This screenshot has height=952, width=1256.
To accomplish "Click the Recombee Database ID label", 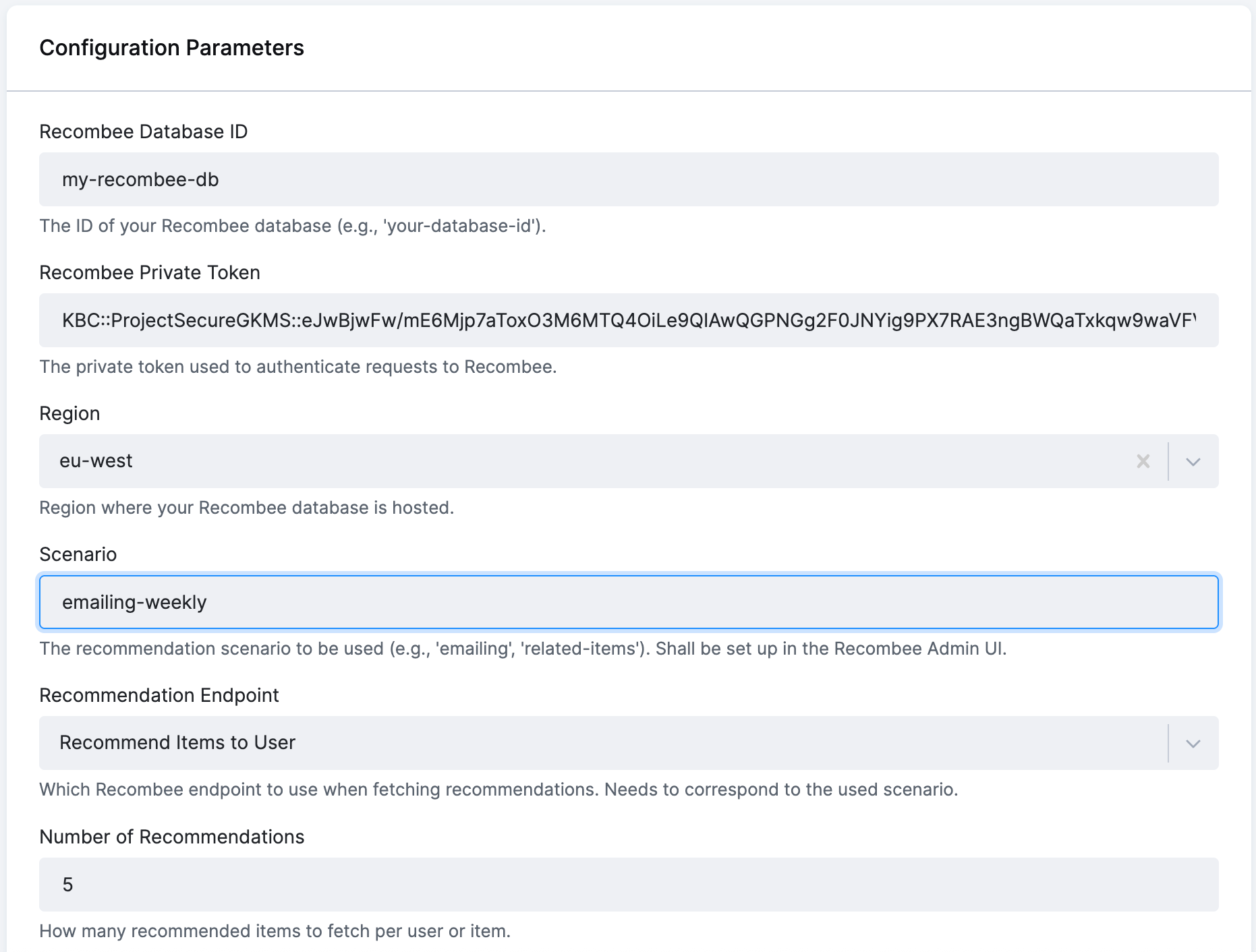I will 144,131.
